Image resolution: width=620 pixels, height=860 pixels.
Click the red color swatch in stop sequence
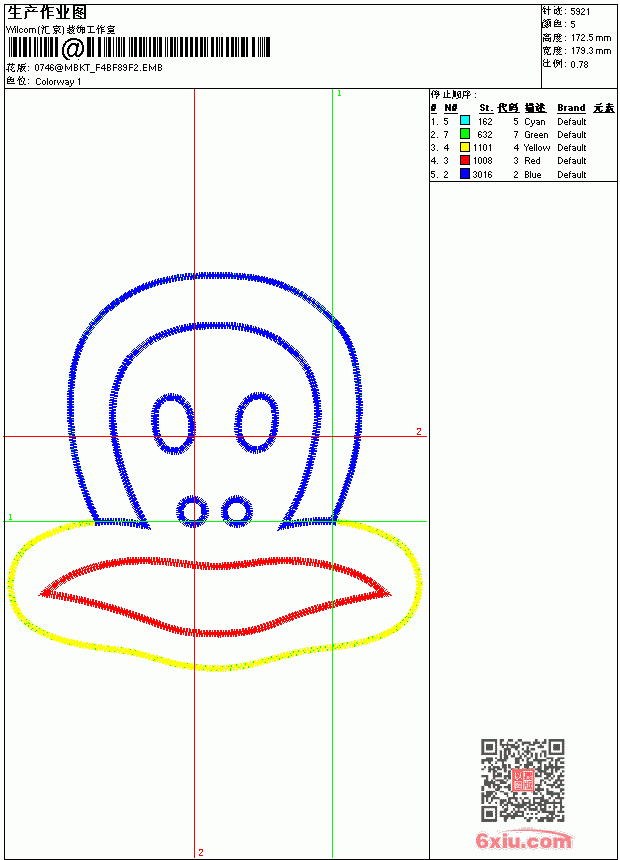[465, 160]
